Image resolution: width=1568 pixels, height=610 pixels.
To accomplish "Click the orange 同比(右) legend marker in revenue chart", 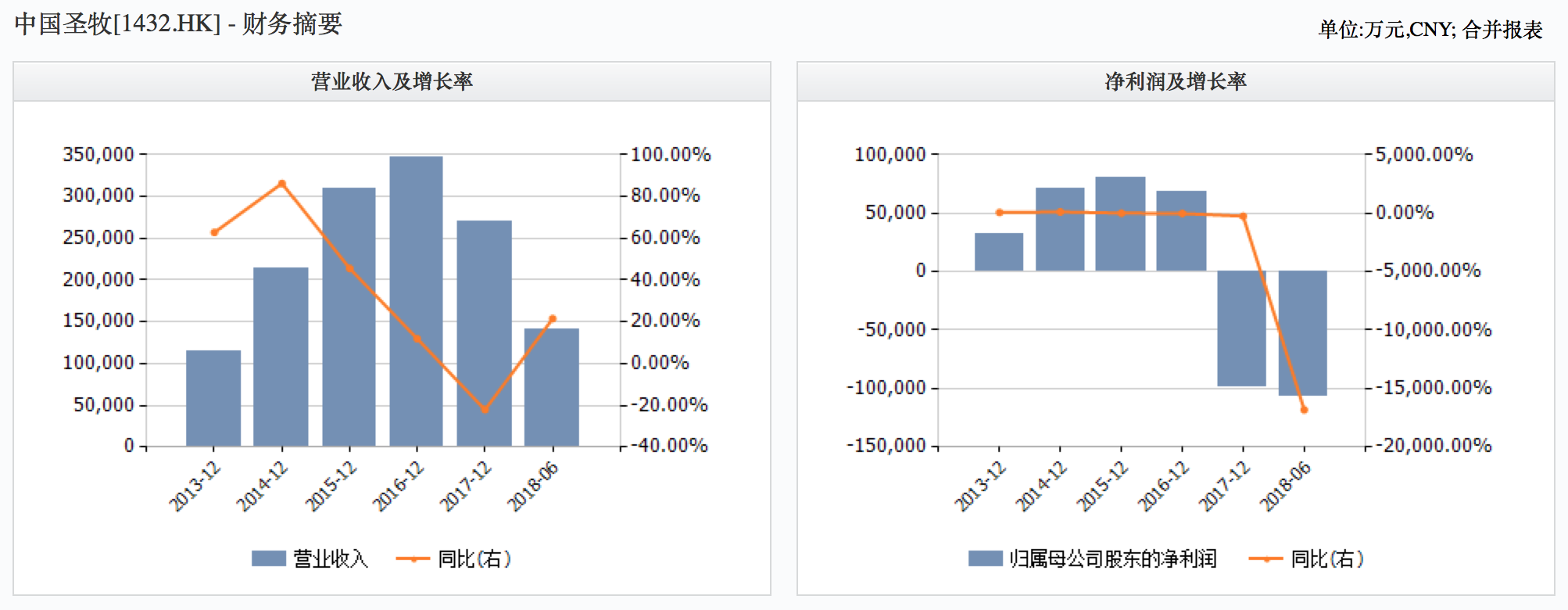I will 413,558.
